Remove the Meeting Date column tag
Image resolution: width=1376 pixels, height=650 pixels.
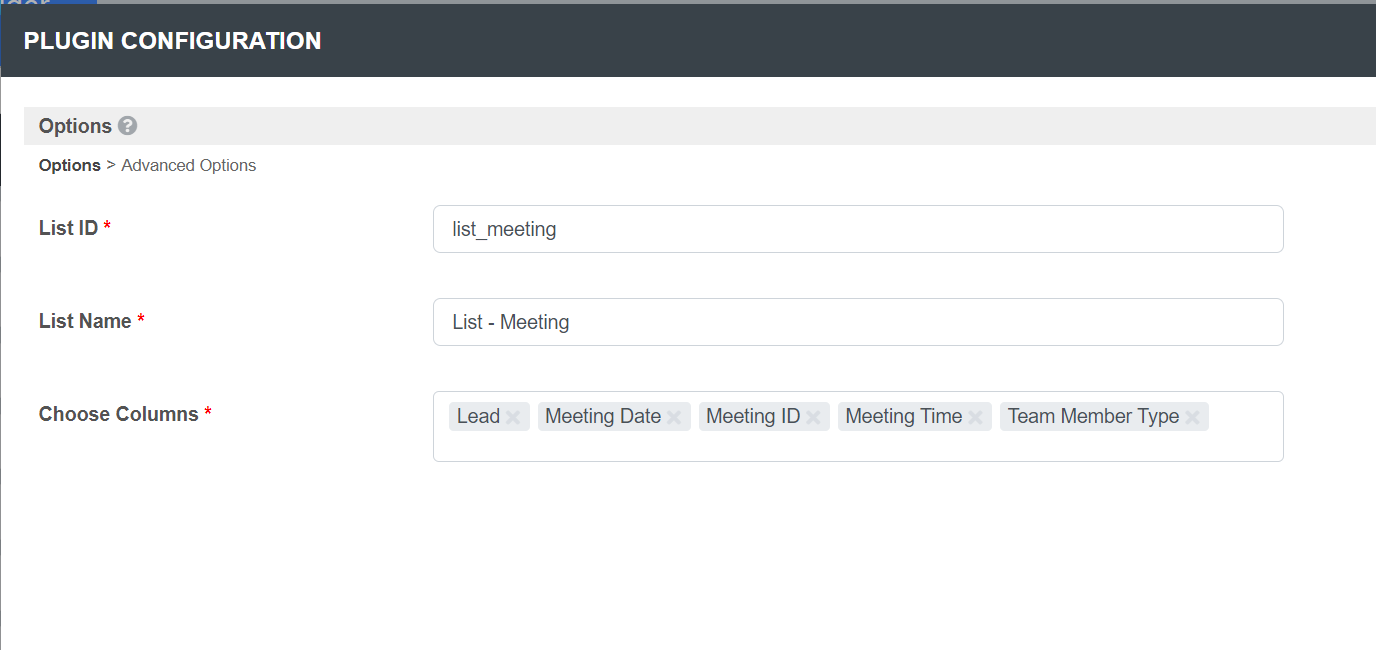[x=674, y=418]
